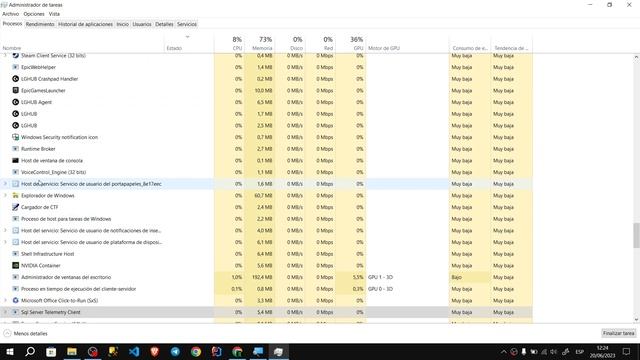Open the Windows Start menu

pos(10,351)
